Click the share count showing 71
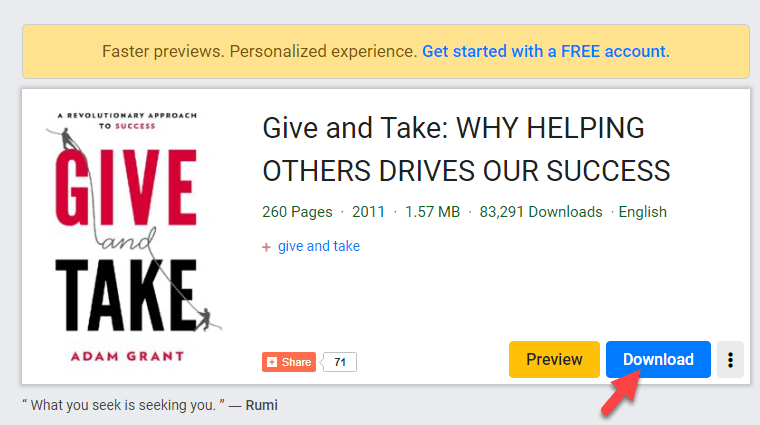 tap(340, 362)
